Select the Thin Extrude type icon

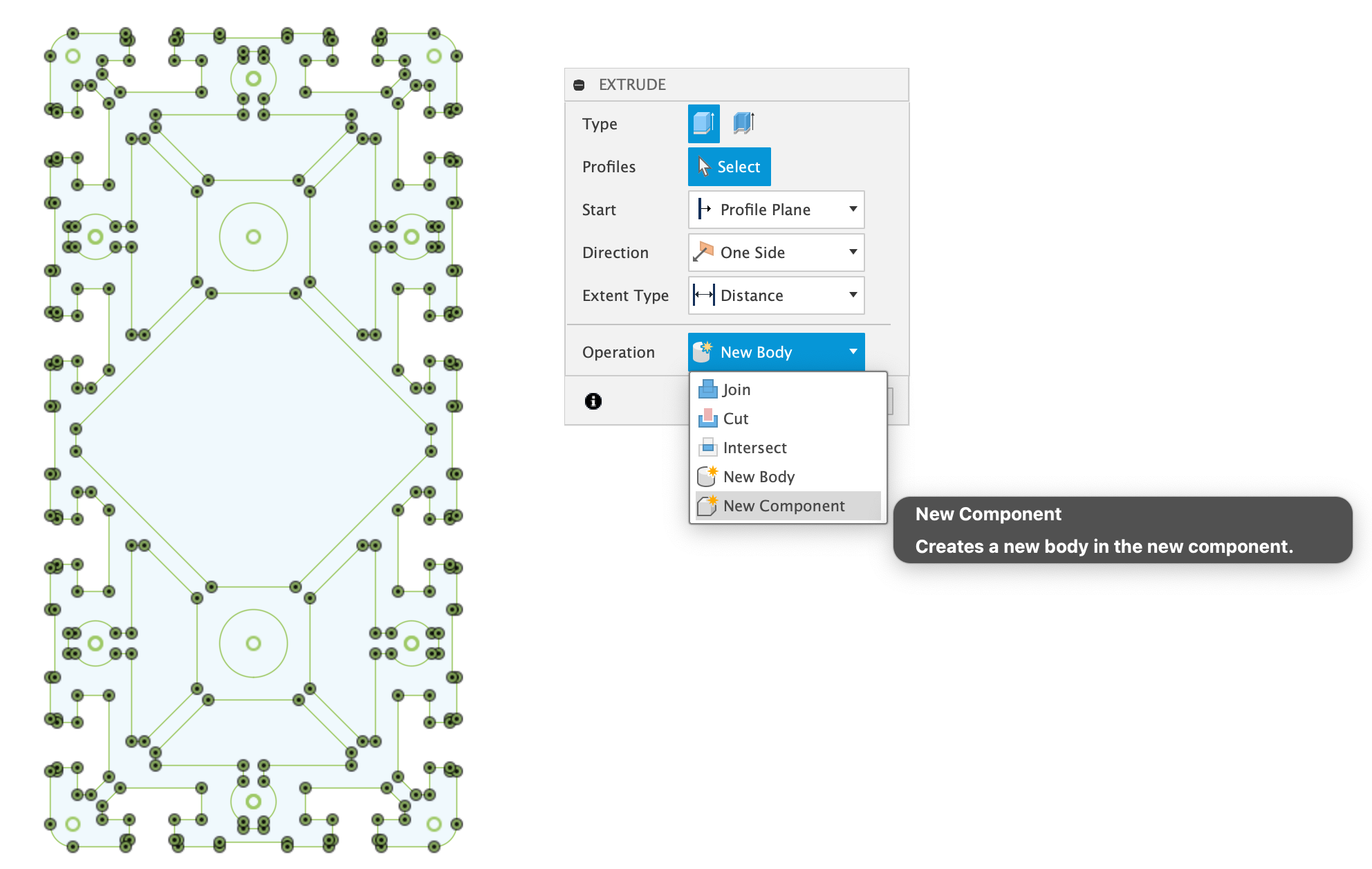coord(743,124)
